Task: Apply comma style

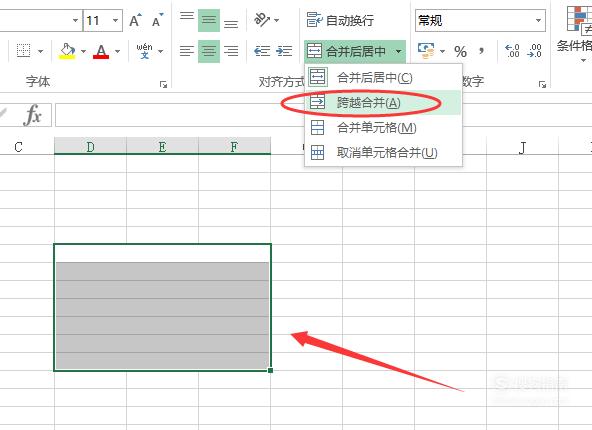Action: (x=481, y=51)
